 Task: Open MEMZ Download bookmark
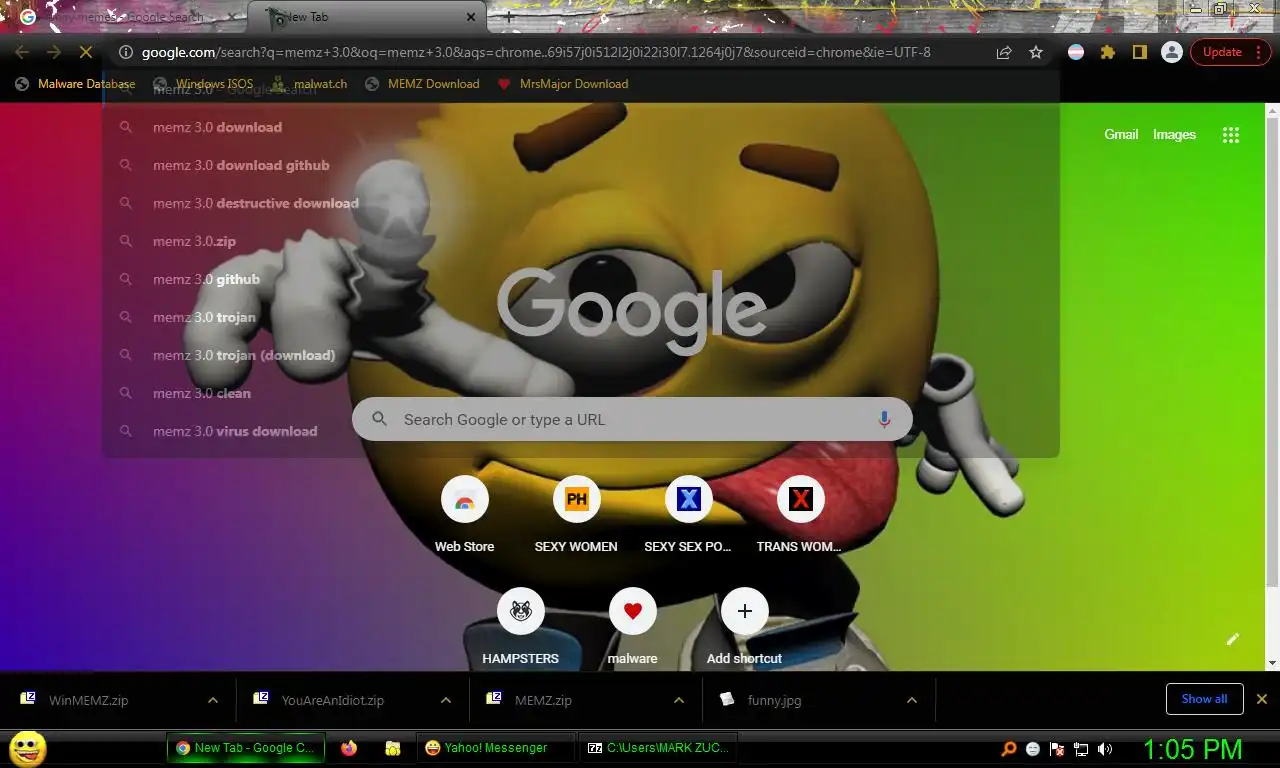point(422,84)
